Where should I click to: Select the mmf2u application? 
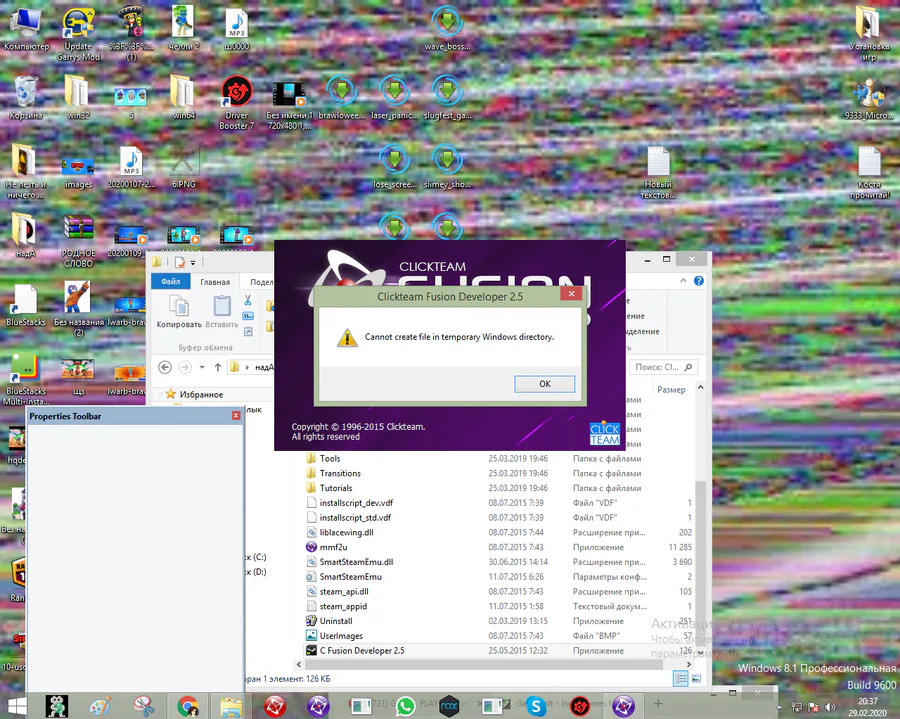click(333, 547)
